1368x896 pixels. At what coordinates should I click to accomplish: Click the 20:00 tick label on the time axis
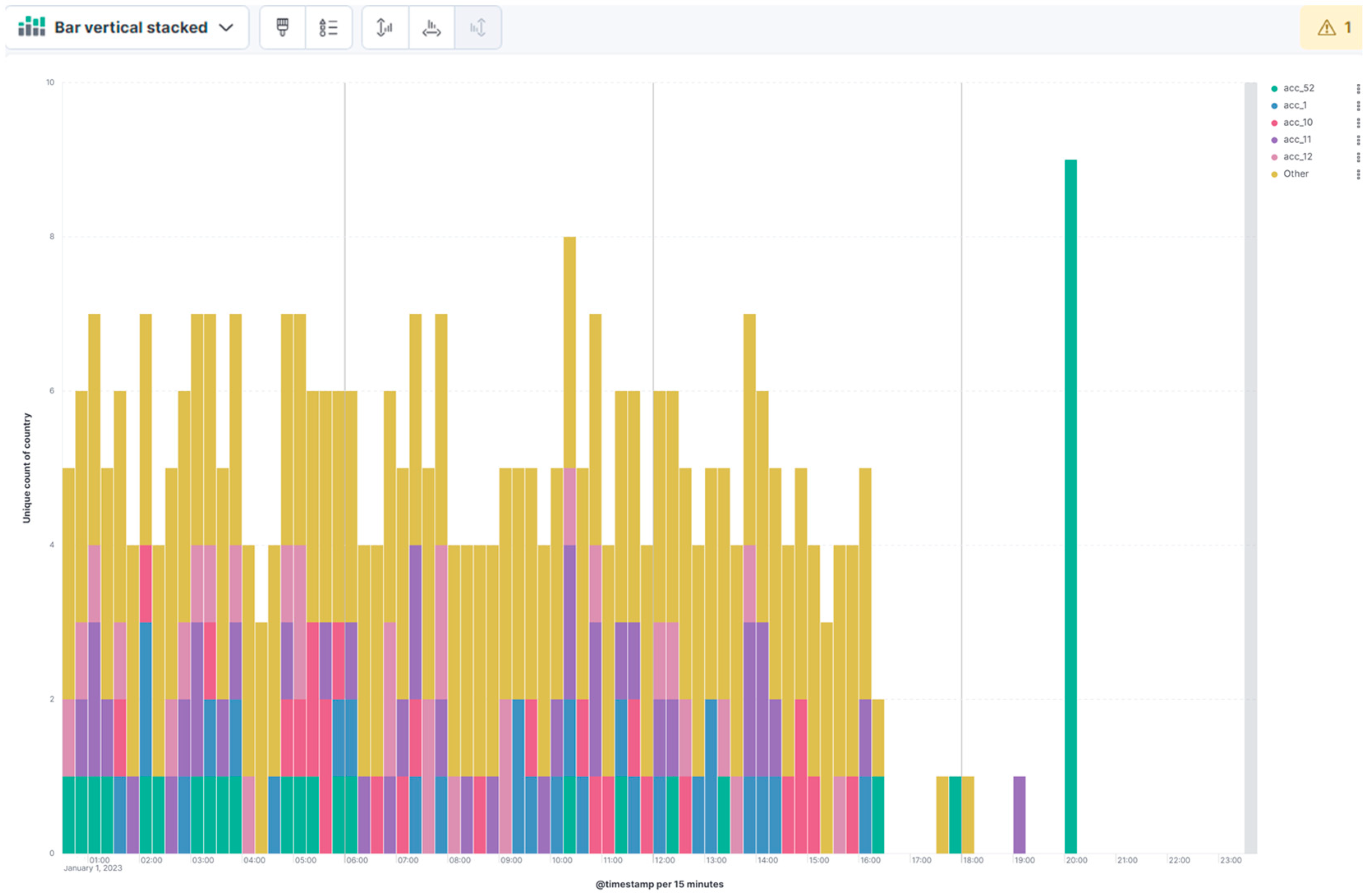click(1076, 860)
